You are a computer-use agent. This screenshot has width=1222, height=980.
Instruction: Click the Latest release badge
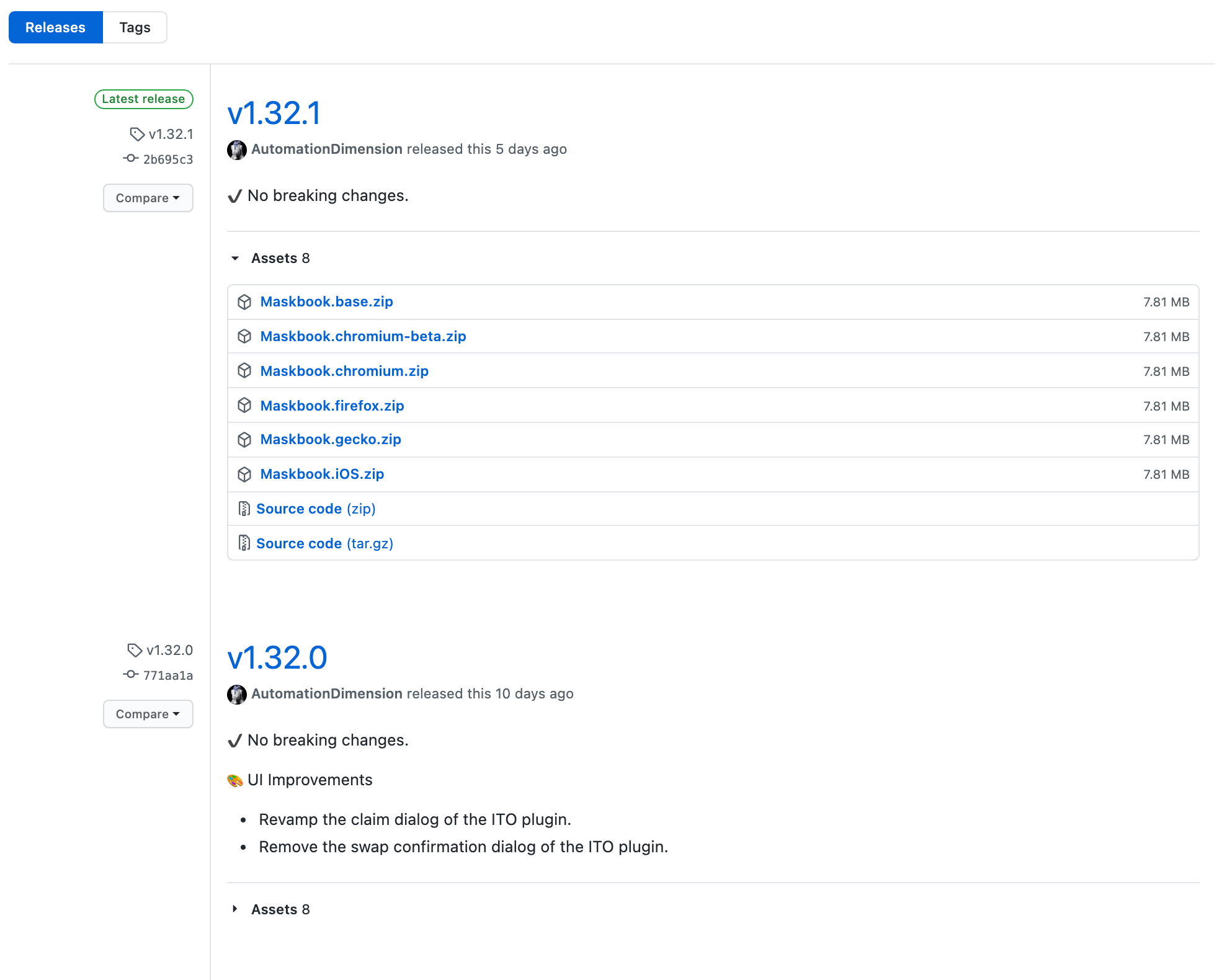click(x=144, y=99)
